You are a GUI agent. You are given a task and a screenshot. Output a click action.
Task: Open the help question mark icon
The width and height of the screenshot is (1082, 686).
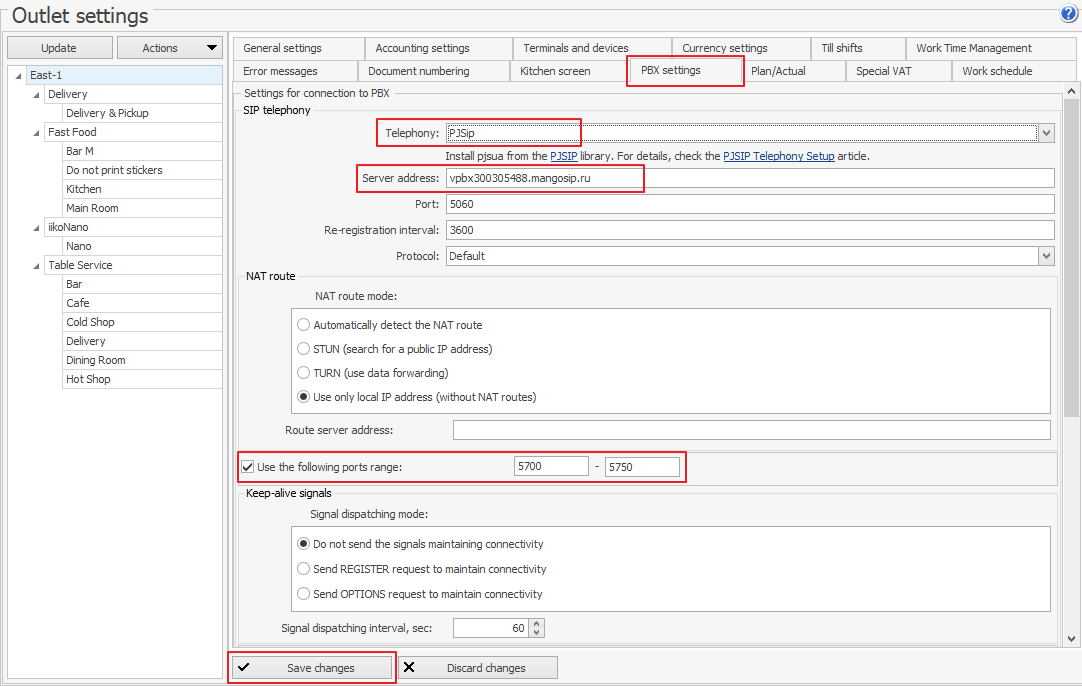[1068, 14]
